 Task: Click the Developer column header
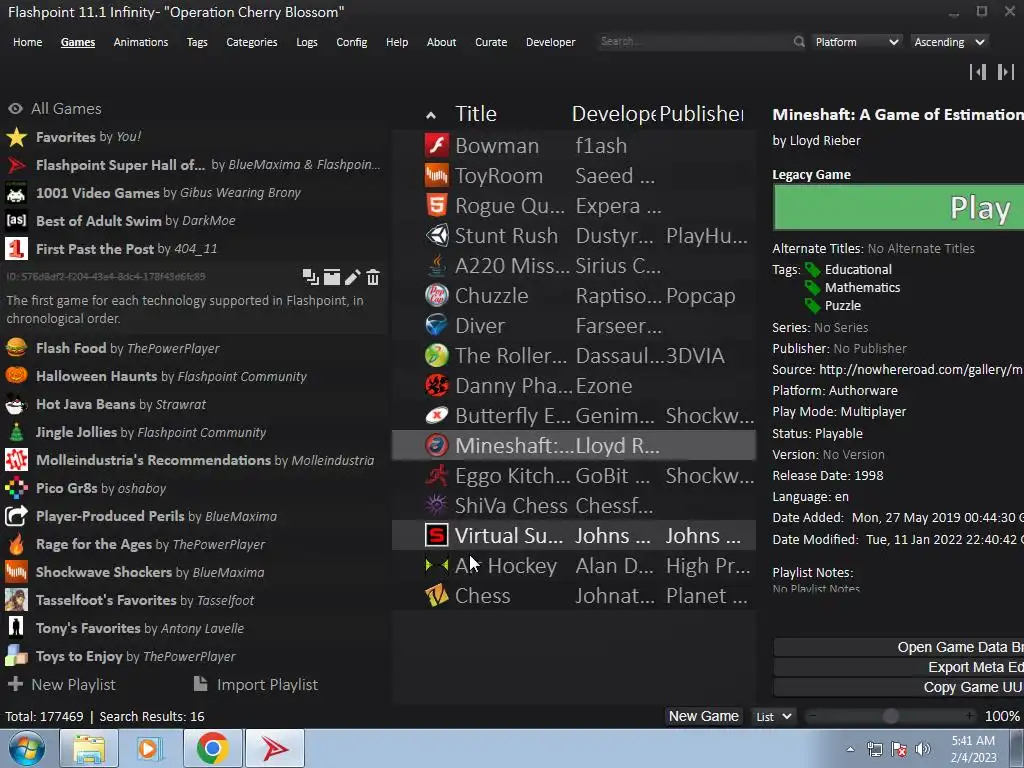click(614, 114)
